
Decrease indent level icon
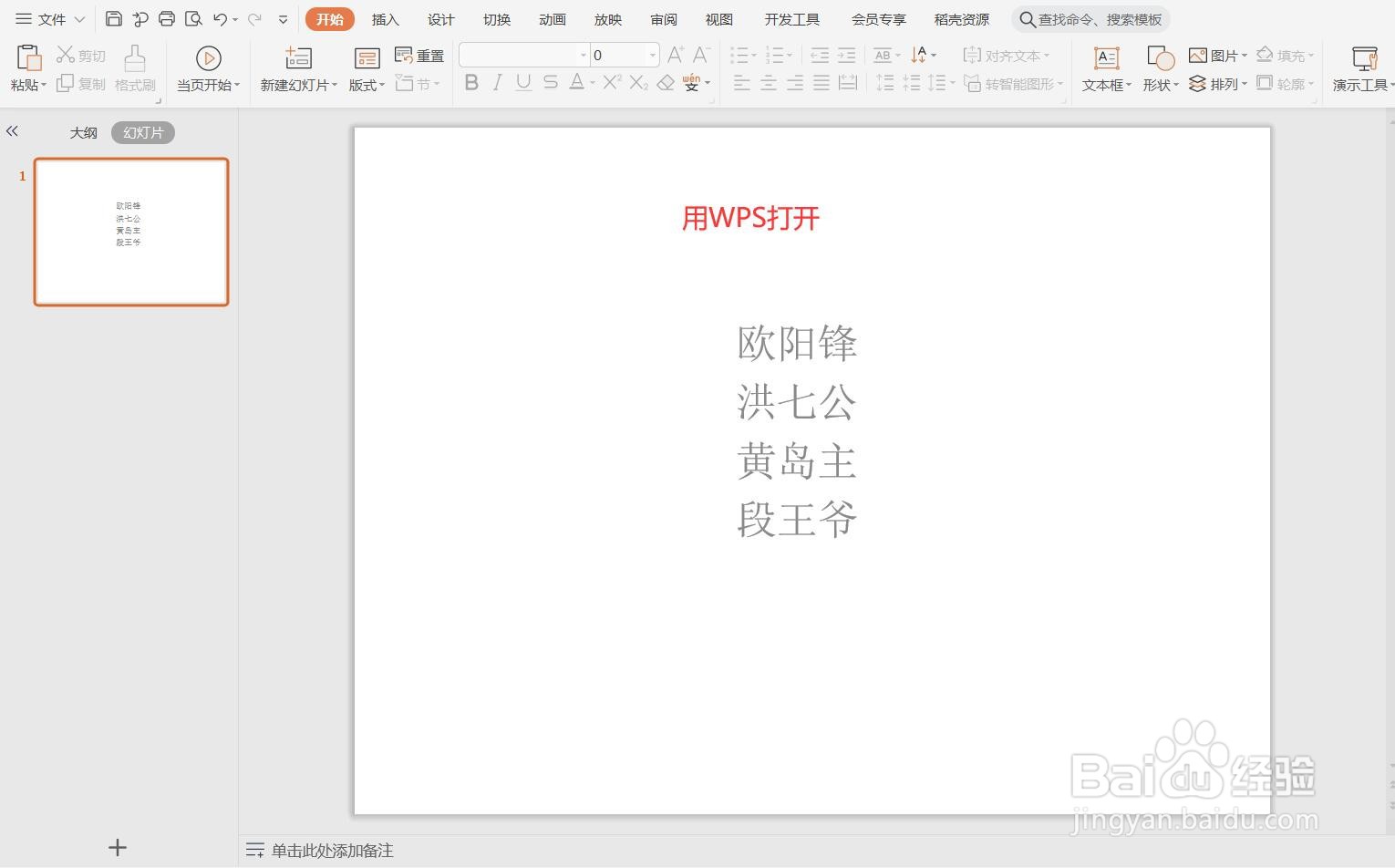820,56
